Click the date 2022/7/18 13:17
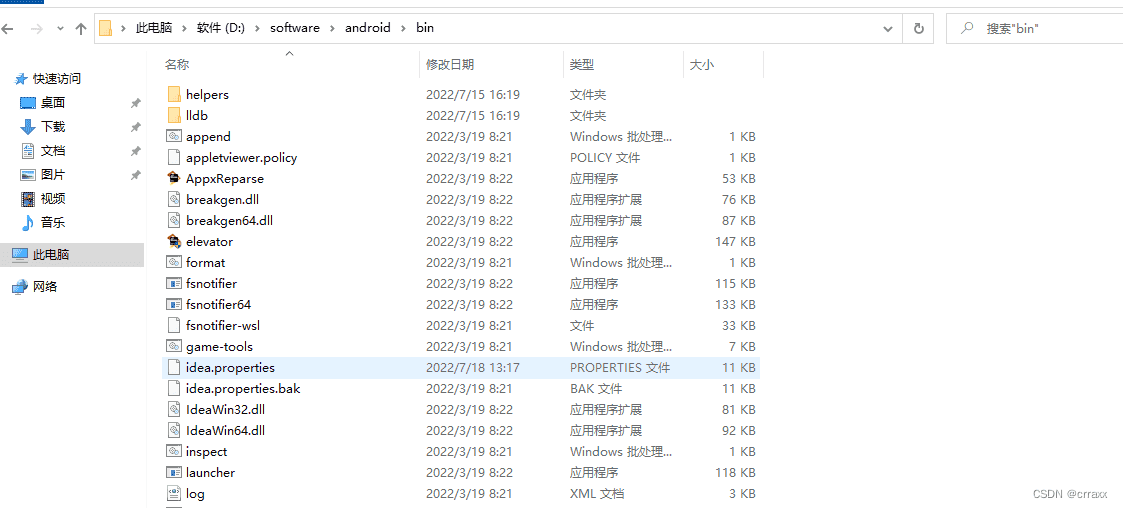The height and width of the screenshot is (508, 1123). (472, 368)
